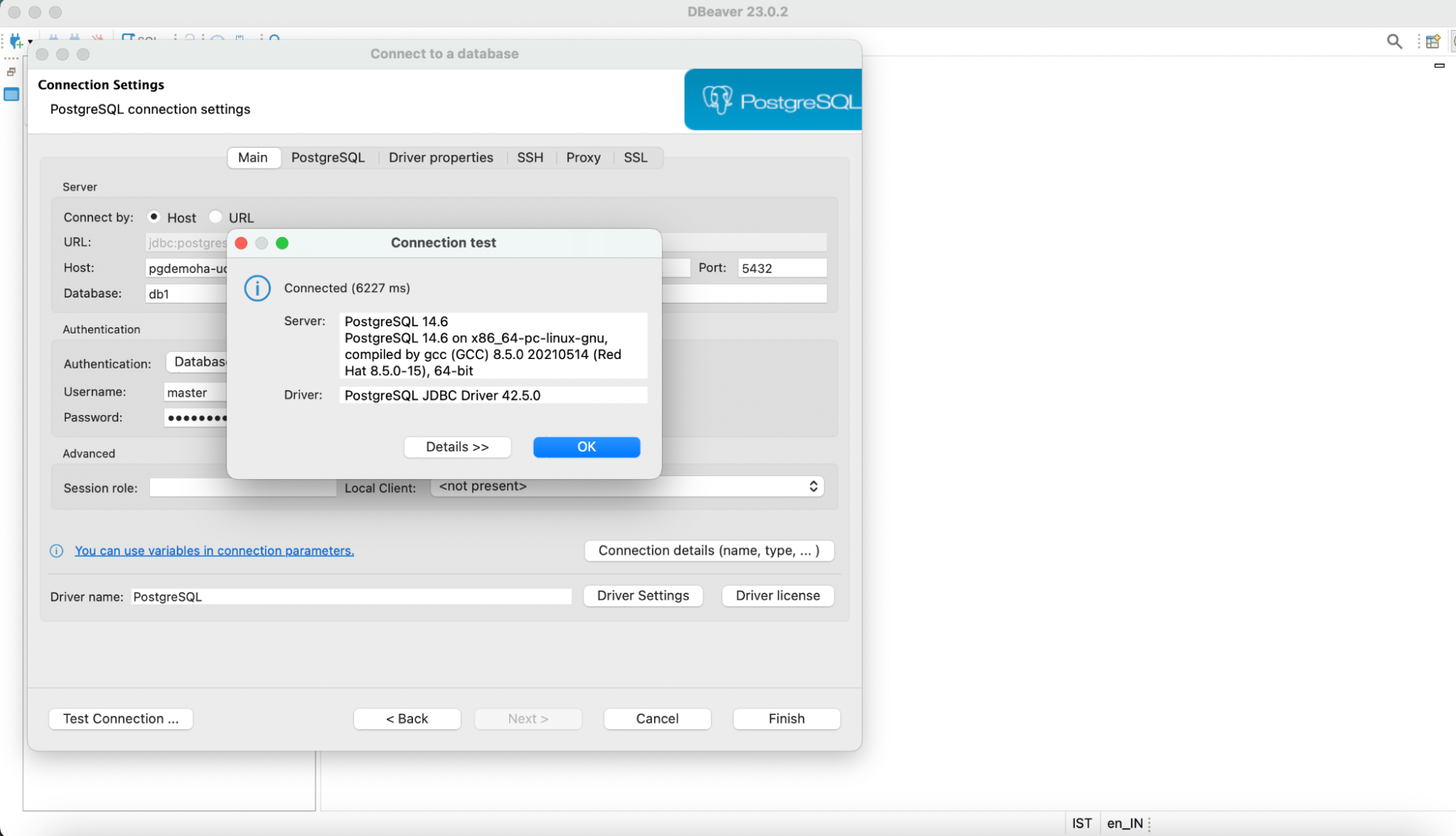Open Connection details (name, type, ...)
The width and height of the screenshot is (1456, 836).
(x=709, y=551)
